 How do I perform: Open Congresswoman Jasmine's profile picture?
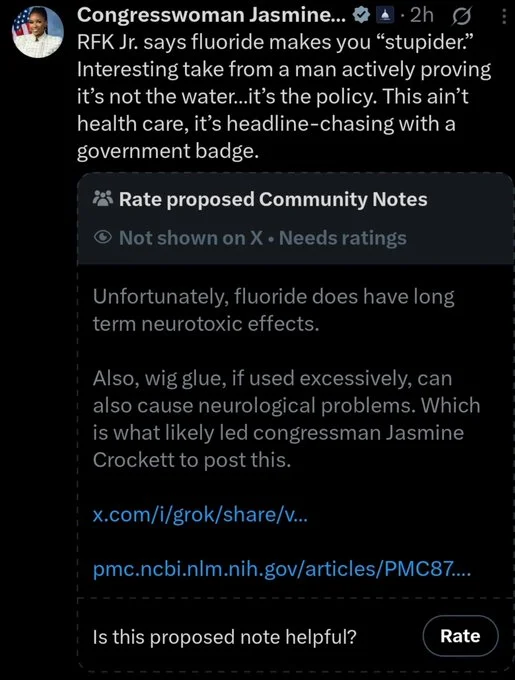pos(38,32)
